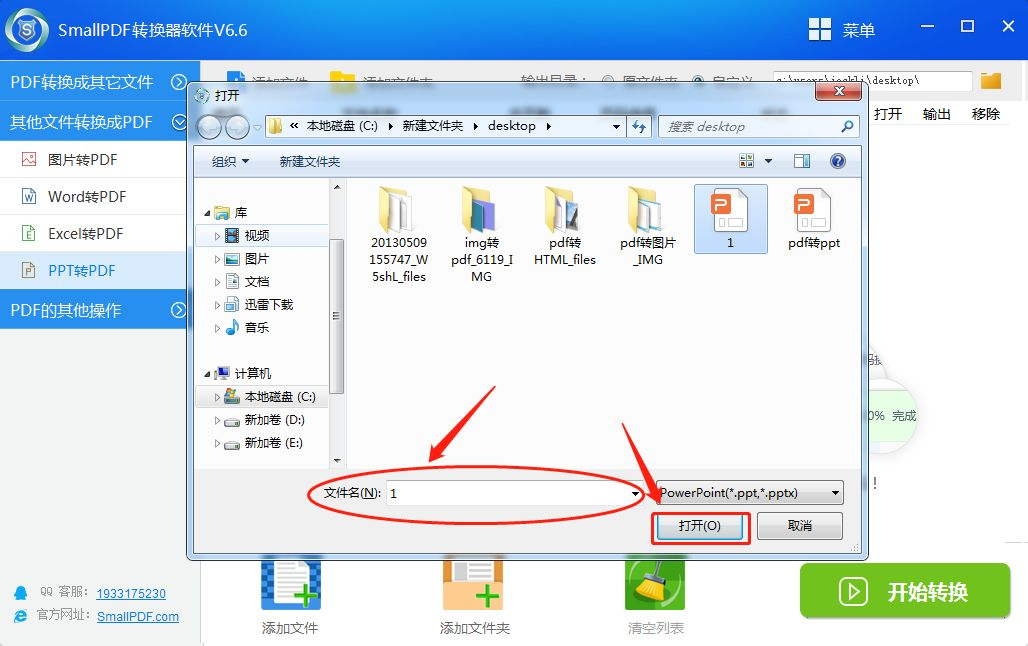Screen dimensions: 1028x646
Task: Select 本地磁盘 (C:) in navigation tree
Action: pos(279,397)
